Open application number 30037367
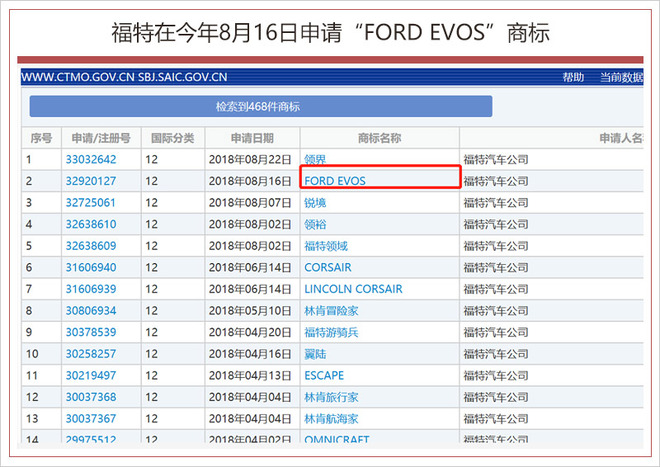Viewport: 660px width, 467px height. click(91, 419)
